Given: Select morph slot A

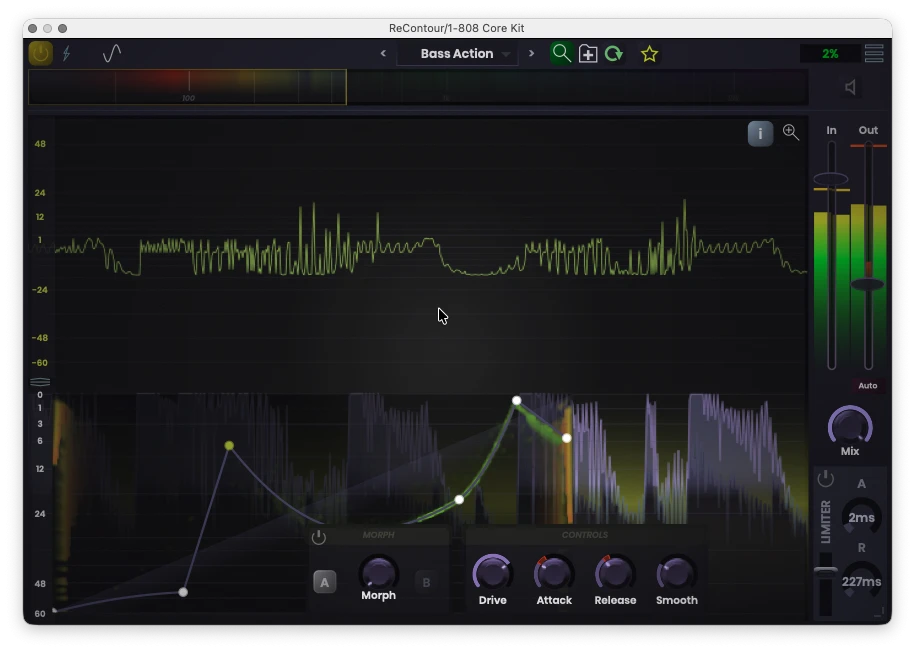Looking at the screenshot, I should point(325,582).
